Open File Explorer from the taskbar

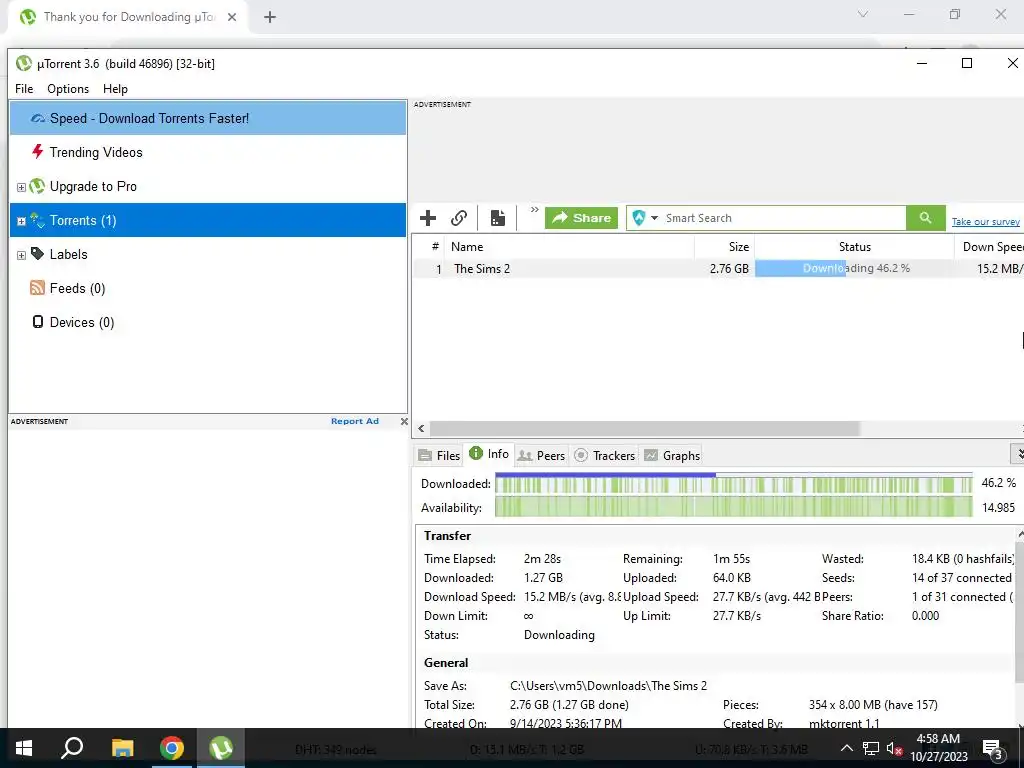point(122,748)
